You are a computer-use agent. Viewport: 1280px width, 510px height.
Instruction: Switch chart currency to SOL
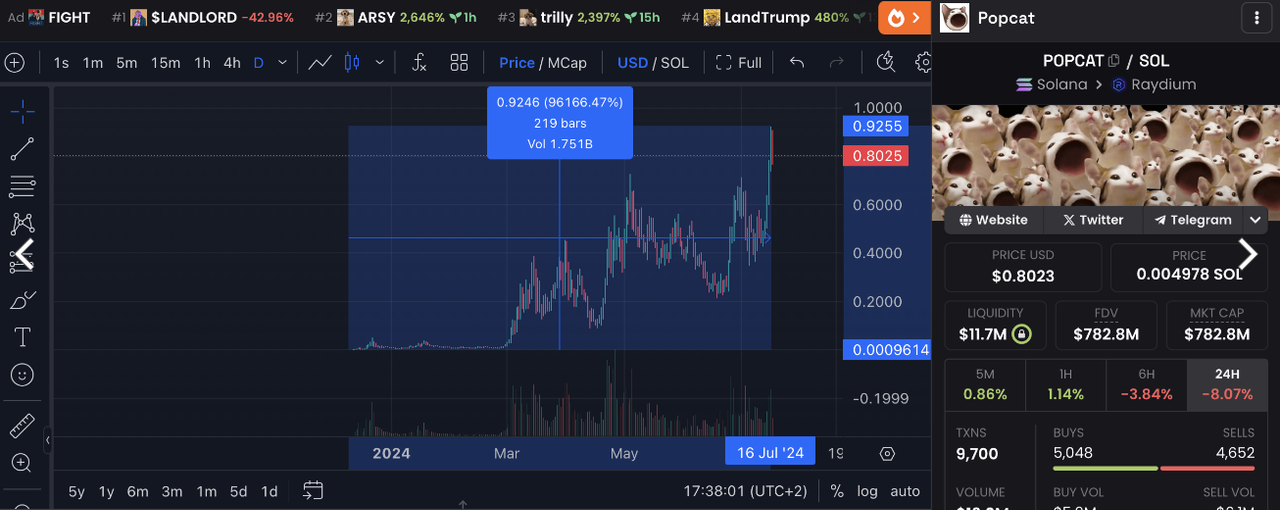click(x=675, y=63)
